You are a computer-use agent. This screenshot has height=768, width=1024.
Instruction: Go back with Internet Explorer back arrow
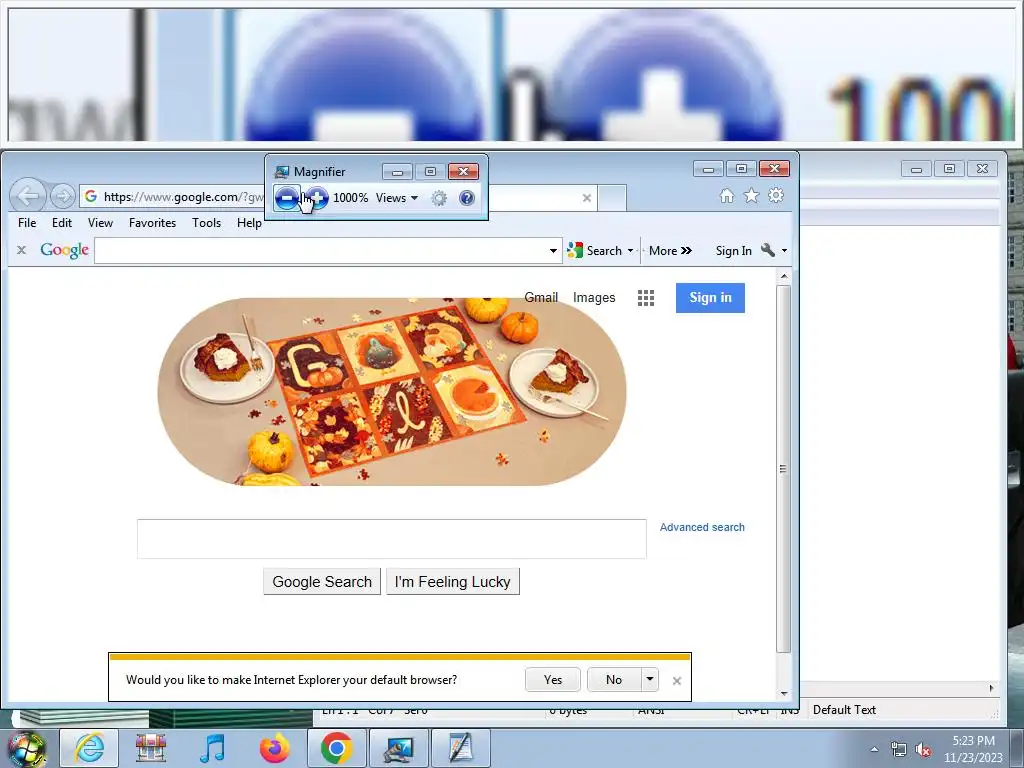click(x=28, y=195)
